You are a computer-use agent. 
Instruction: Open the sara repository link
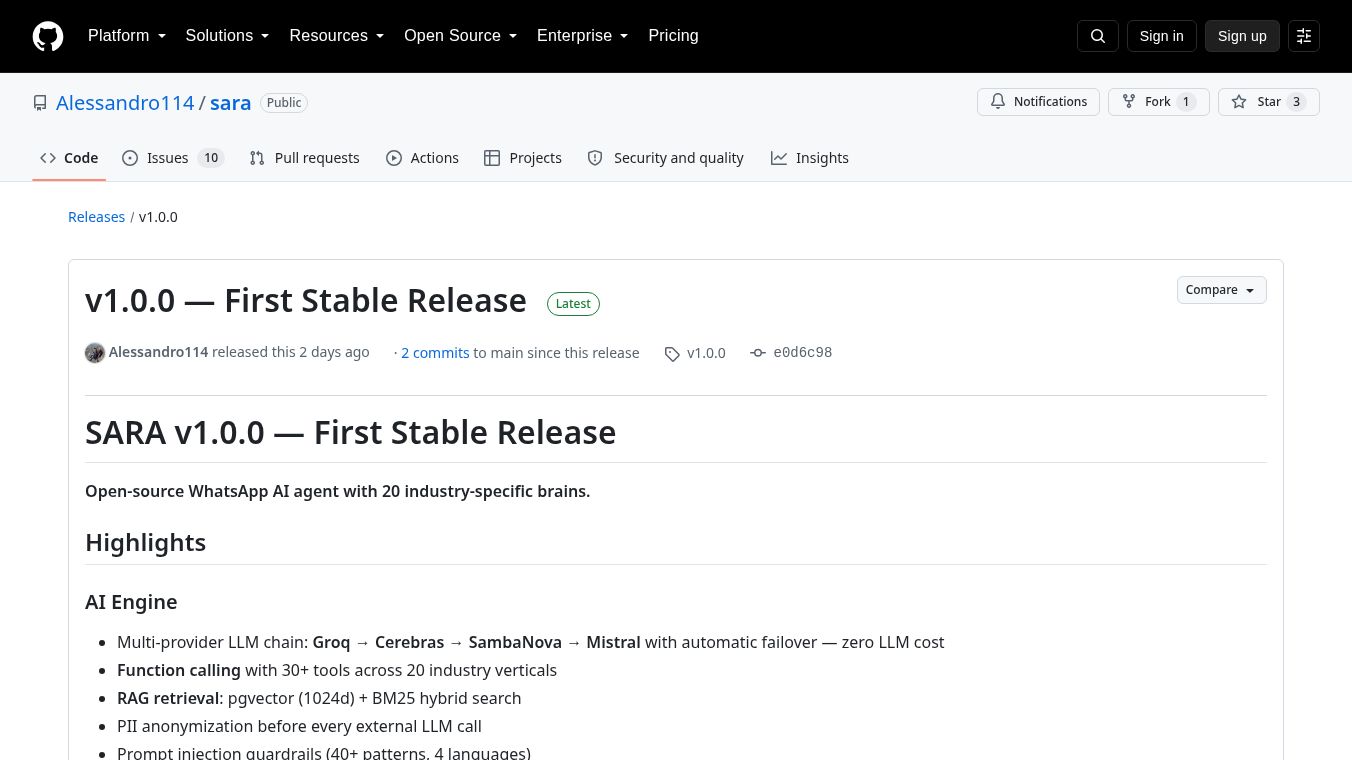(230, 103)
